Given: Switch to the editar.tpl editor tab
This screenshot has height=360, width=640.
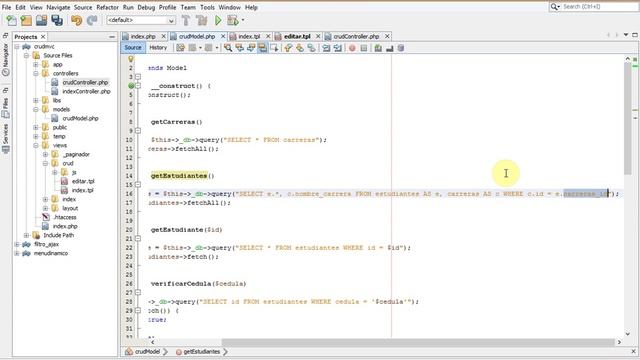Looking at the screenshot, I should coord(297,36).
